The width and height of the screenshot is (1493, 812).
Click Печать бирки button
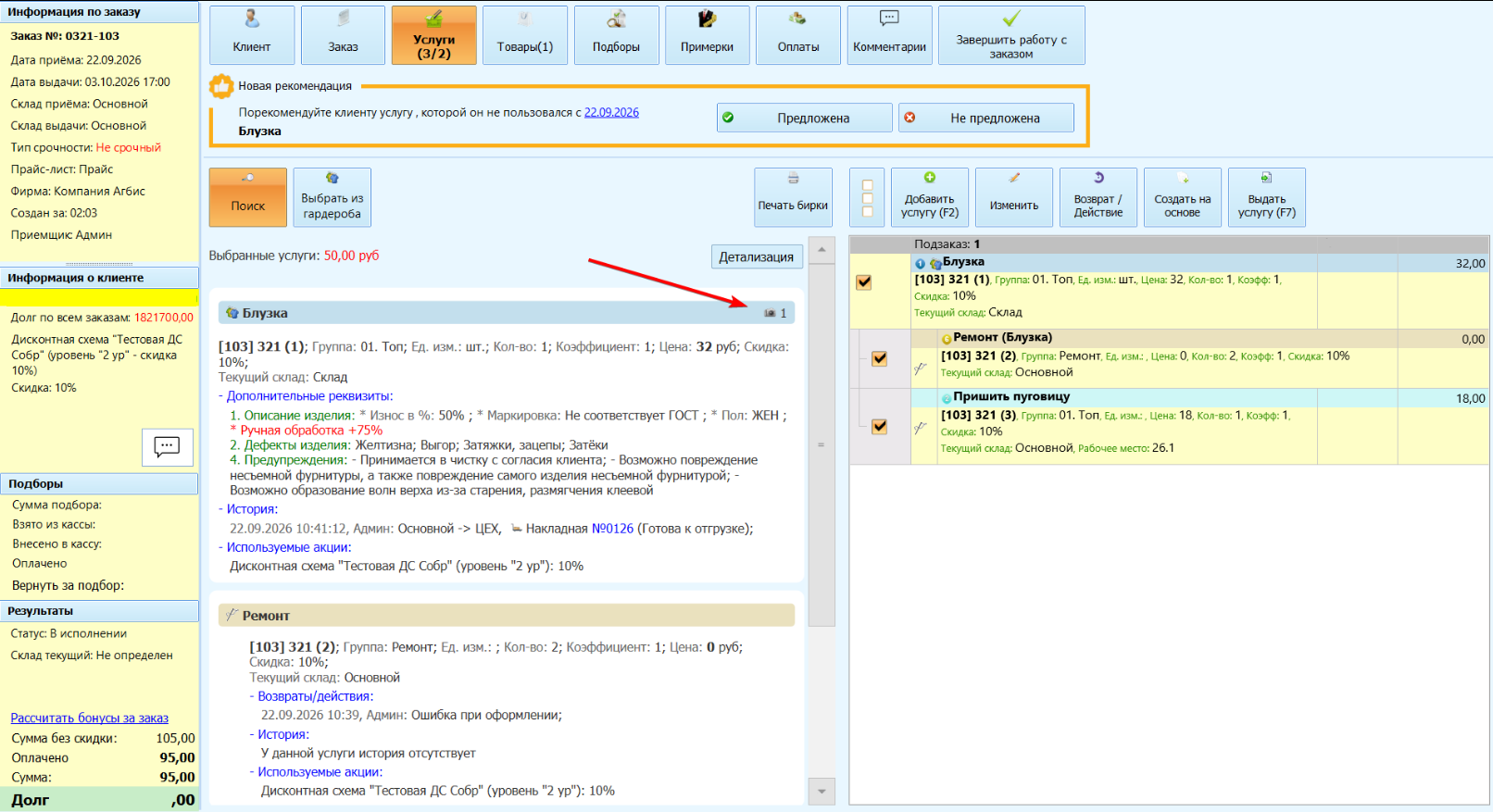[793, 197]
